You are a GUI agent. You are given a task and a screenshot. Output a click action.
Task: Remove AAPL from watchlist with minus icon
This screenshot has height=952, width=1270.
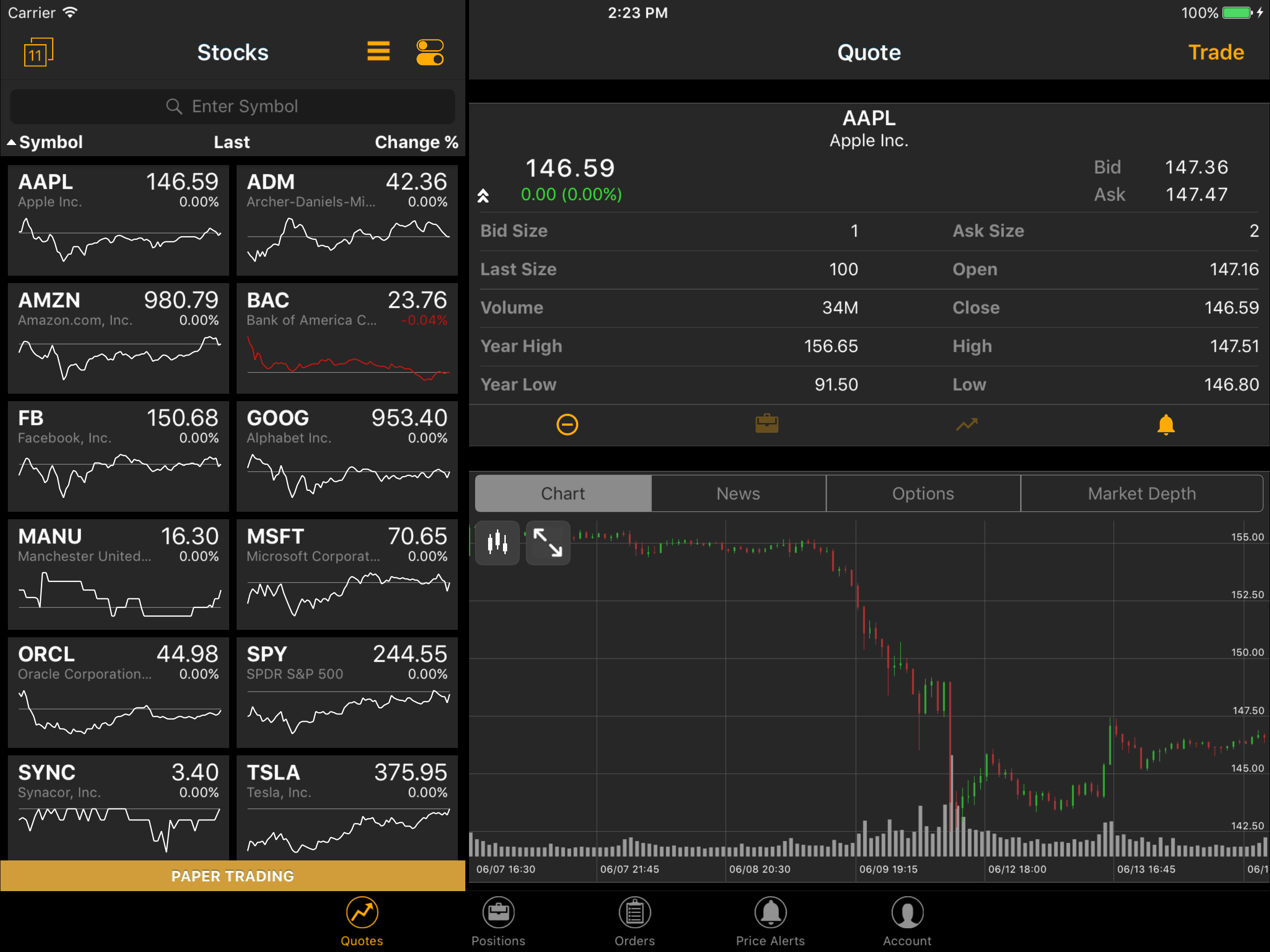[567, 425]
